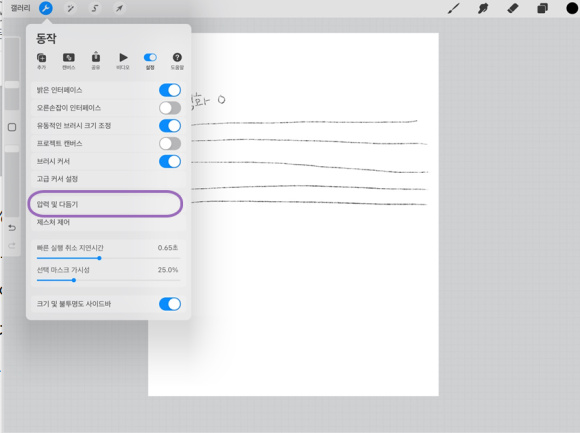Enable 오른손잡이 인터페이스 switch
This screenshot has width=580, height=433.
[170, 108]
